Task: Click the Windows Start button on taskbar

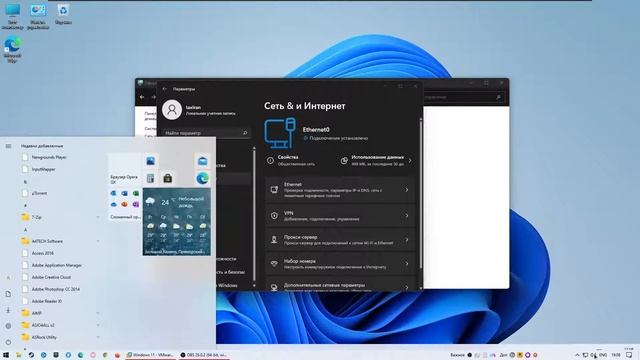Action: [x=6, y=355]
